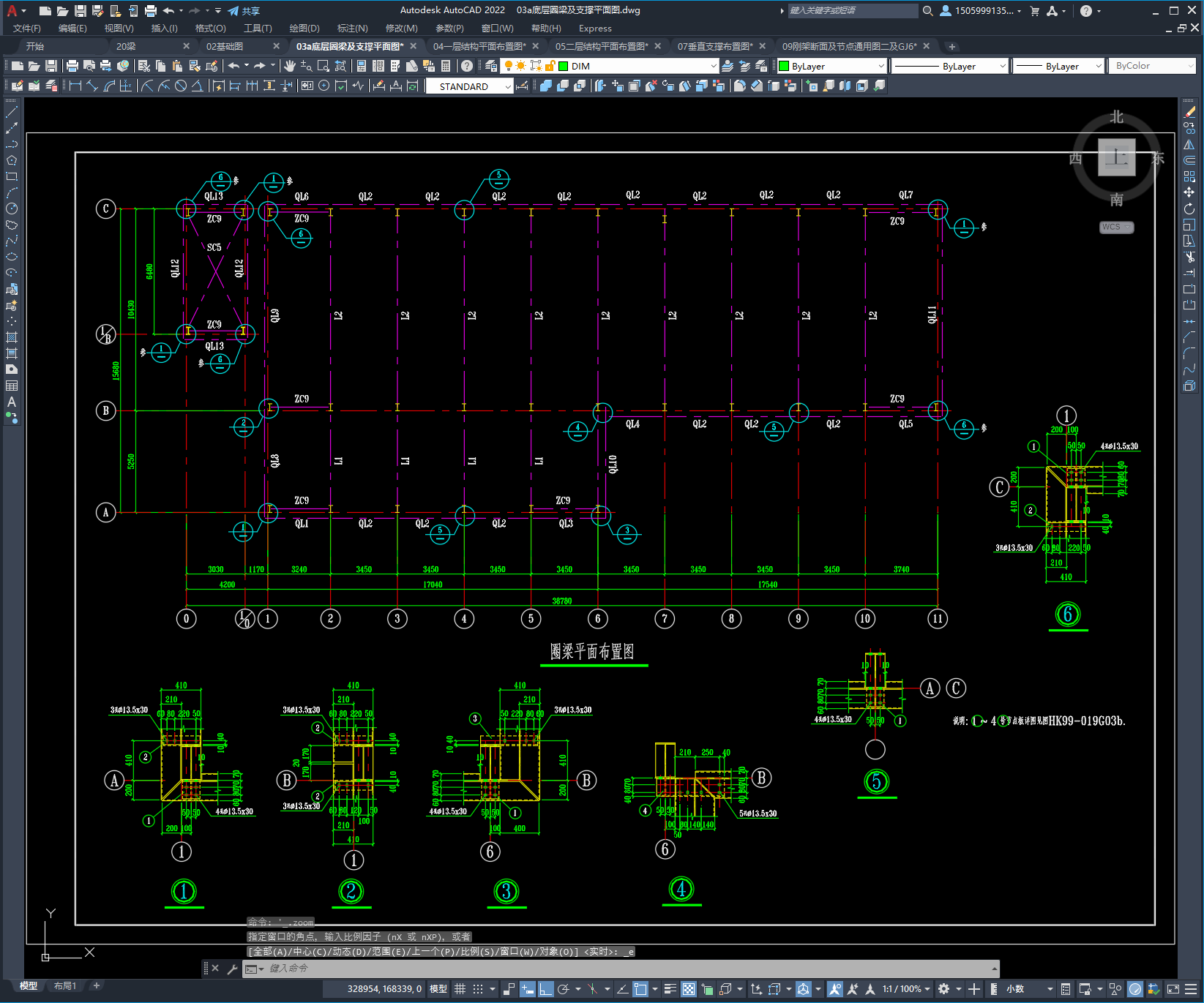Toggle transparency display in status bar
Screen dimensions: 1204x1003
click(689, 989)
